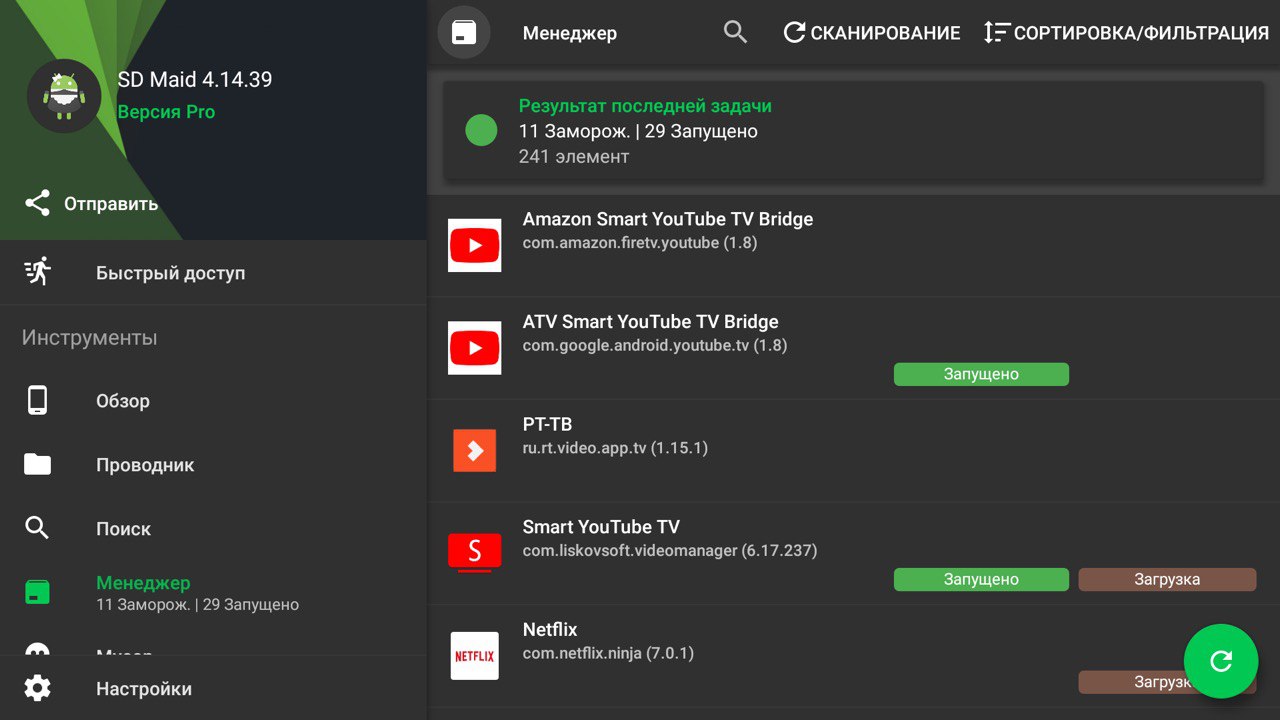Click the share icon beside Отправить
1280x720 pixels.
coord(37,204)
